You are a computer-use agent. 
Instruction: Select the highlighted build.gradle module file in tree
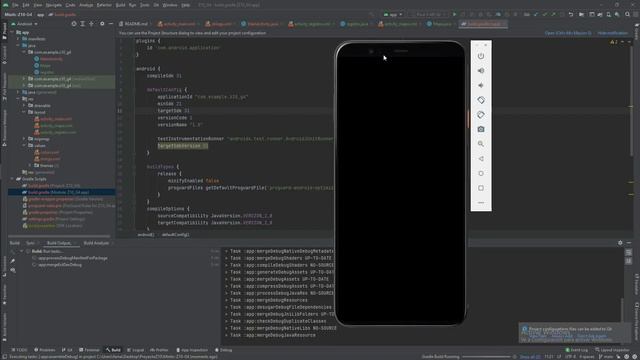pos(61,192)
